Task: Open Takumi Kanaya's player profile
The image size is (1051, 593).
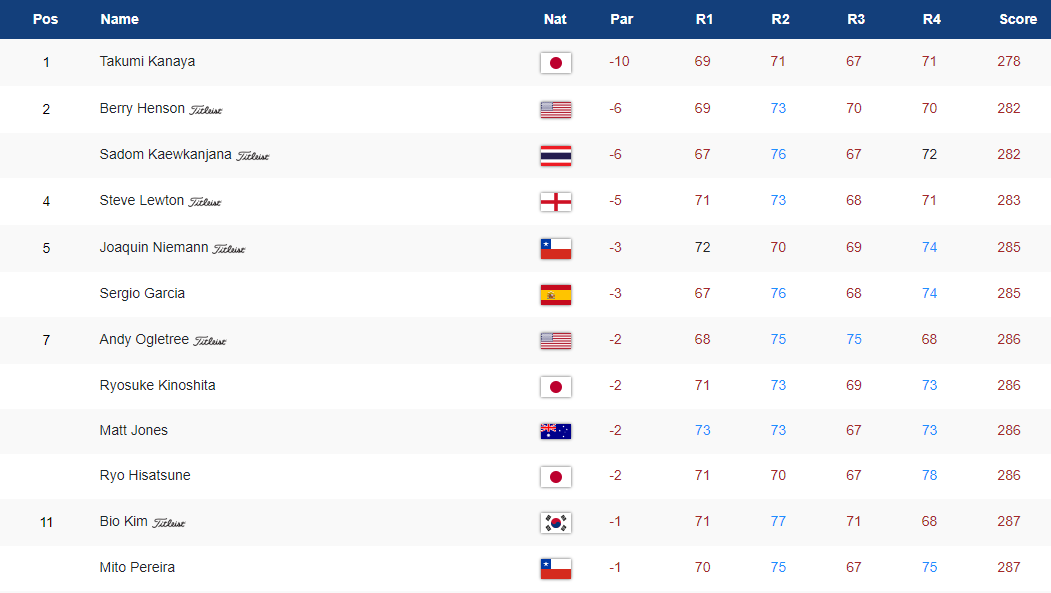Action: (x=147, y=61)
